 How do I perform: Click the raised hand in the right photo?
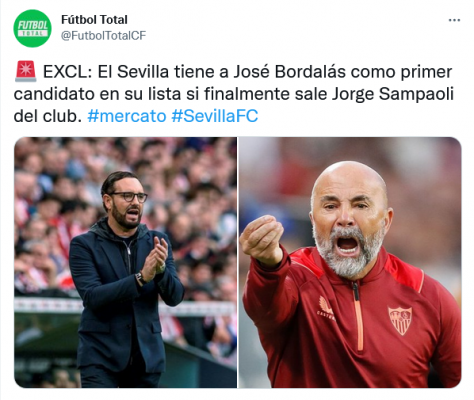[x=262, y=239]
